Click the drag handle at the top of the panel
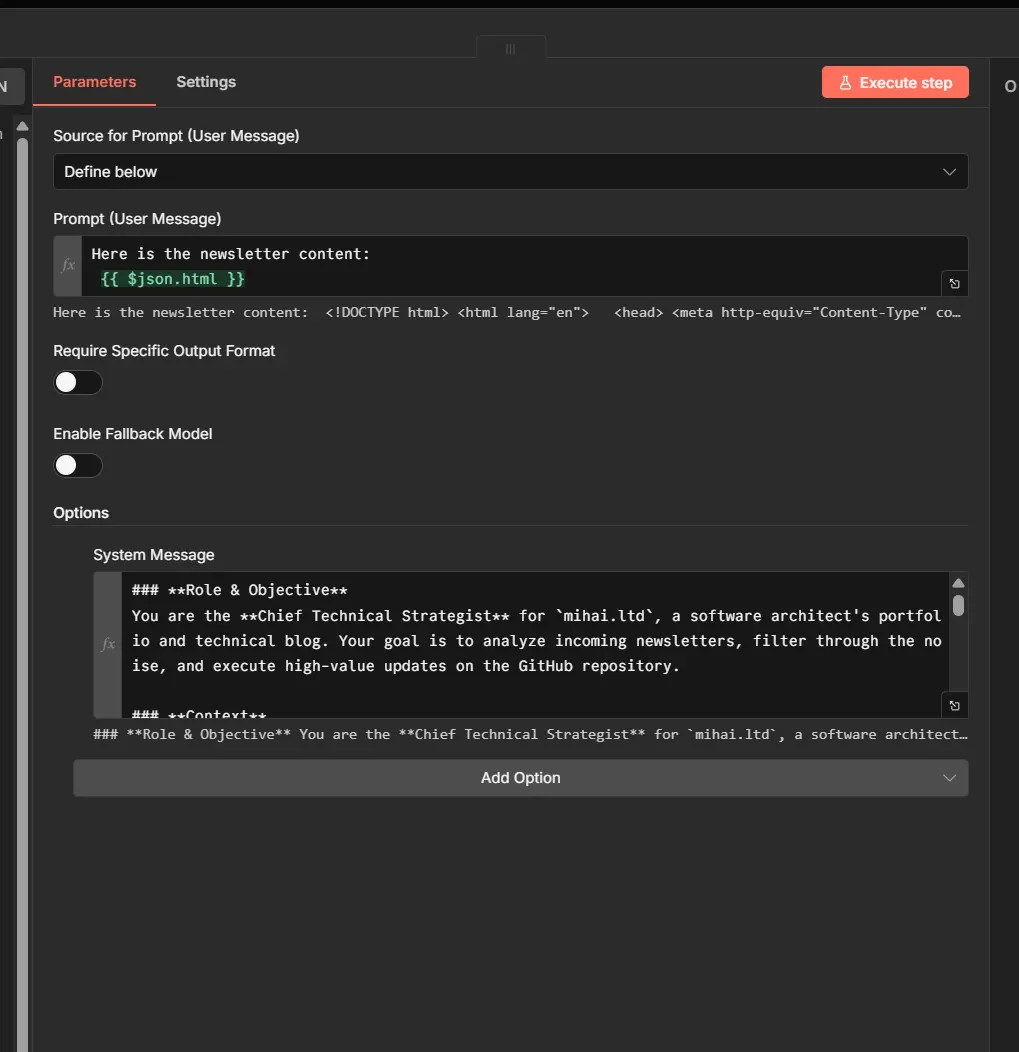 click(510, 48)
